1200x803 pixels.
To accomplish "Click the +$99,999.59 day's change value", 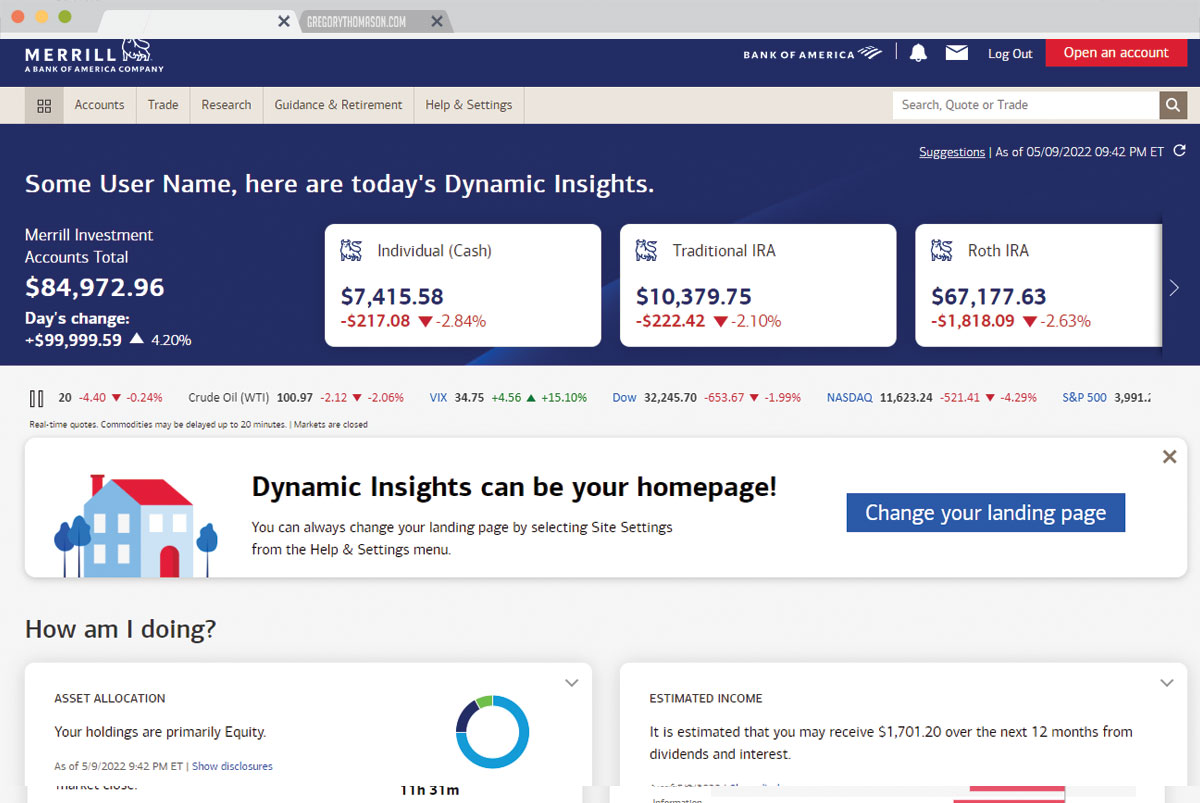I will click(x=73, y=340).
